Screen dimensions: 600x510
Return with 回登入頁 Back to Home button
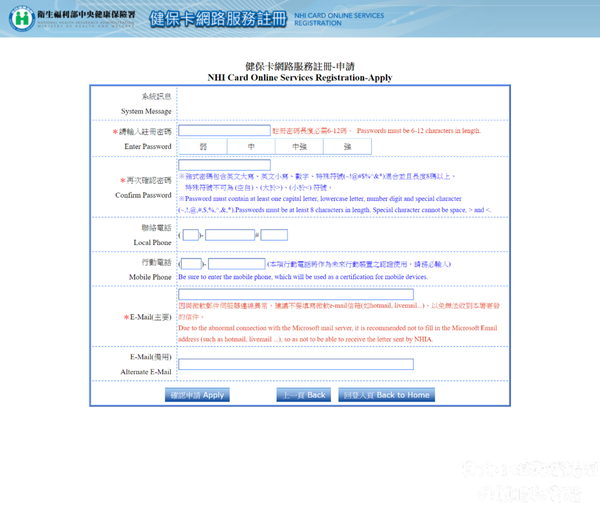386,395
